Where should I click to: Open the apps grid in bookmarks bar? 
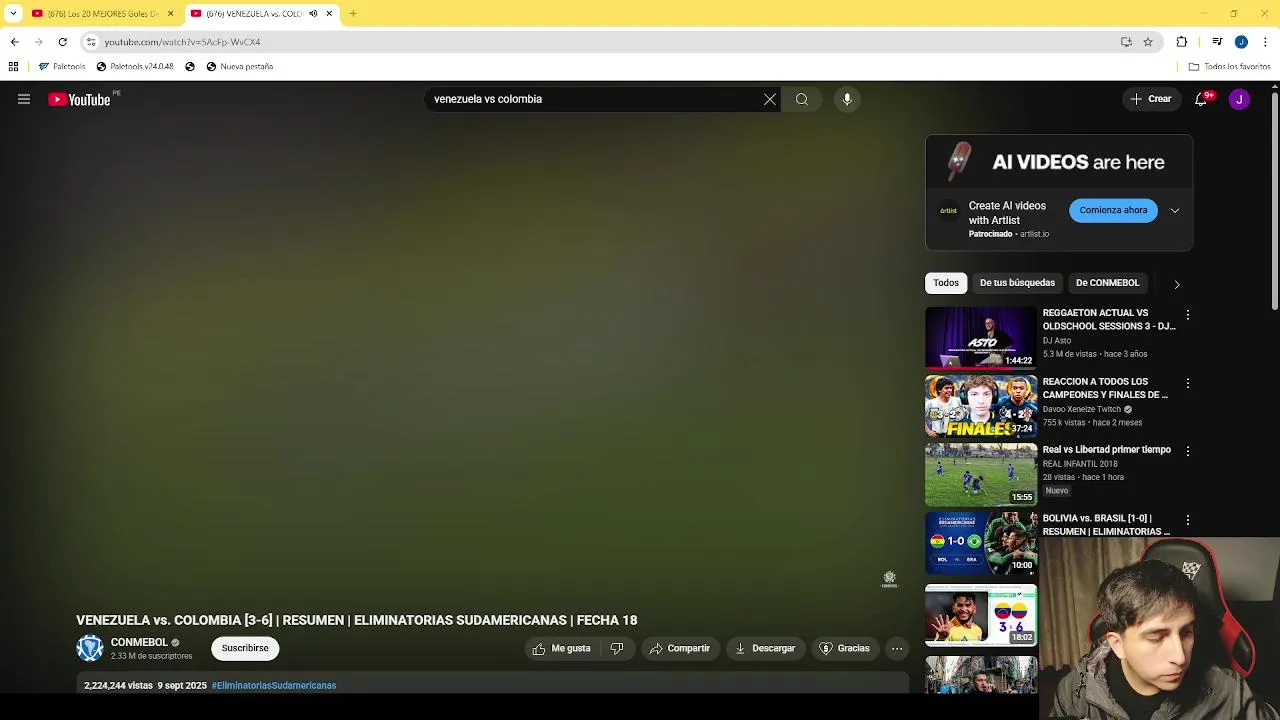tap(13, 67)
